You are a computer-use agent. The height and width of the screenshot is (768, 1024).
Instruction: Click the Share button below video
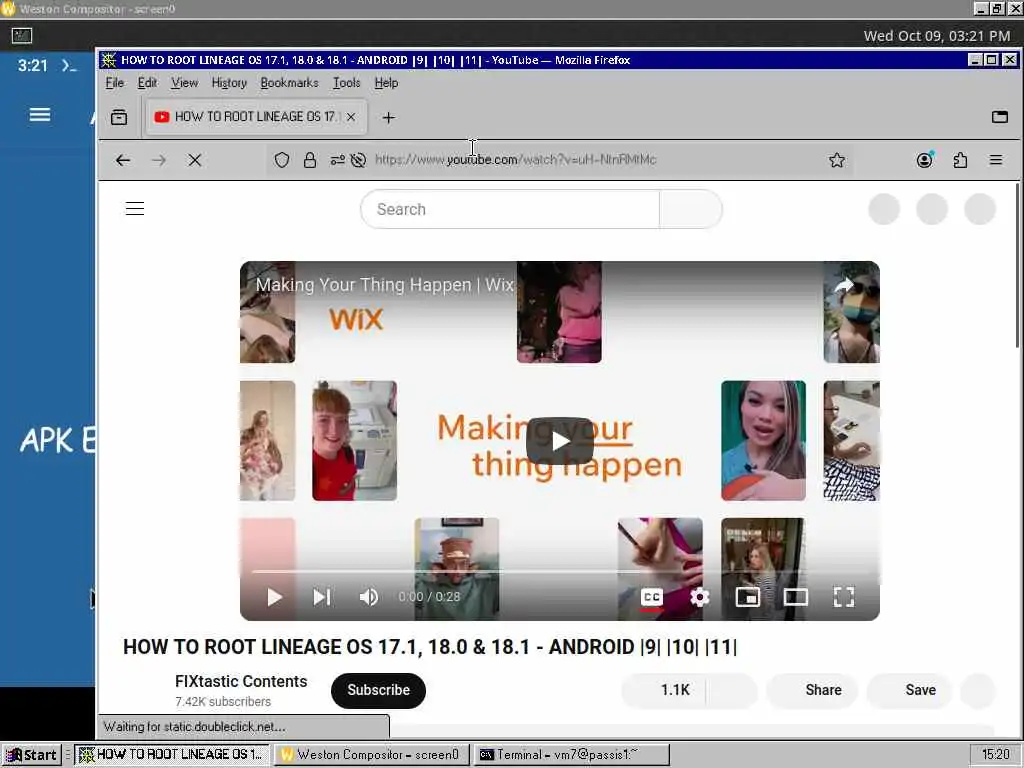coord(812,690)
